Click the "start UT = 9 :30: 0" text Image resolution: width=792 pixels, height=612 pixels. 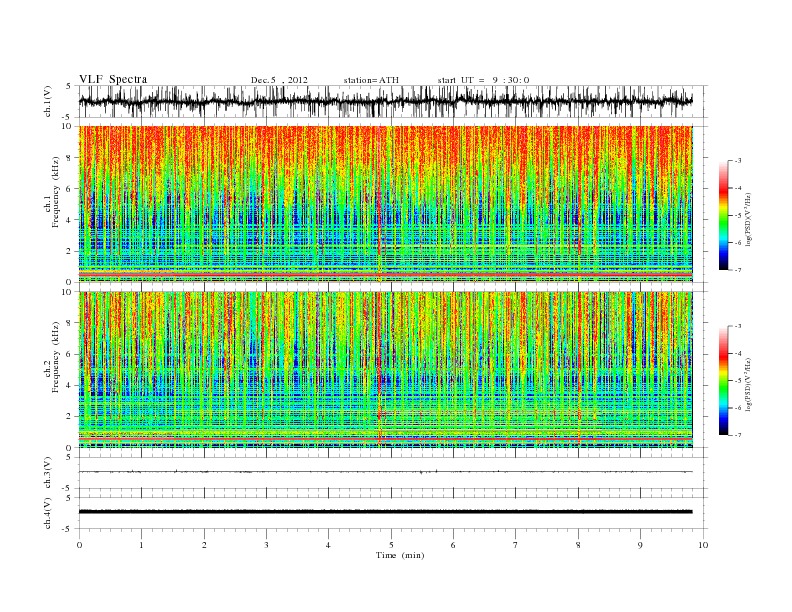tap(483, 80)
